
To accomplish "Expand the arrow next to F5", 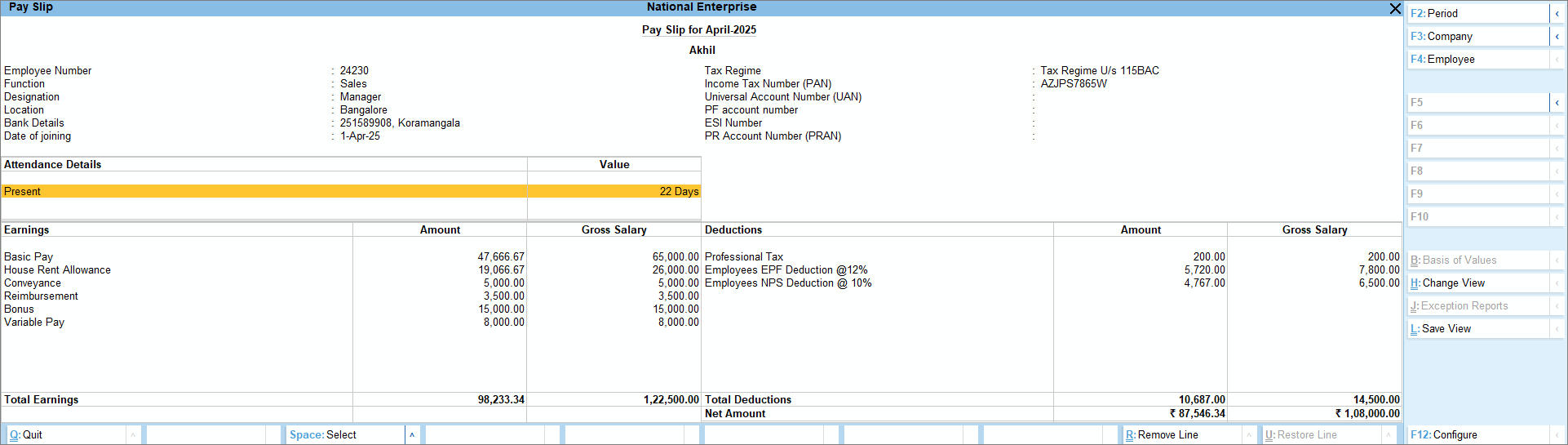I will point(1557,103).
